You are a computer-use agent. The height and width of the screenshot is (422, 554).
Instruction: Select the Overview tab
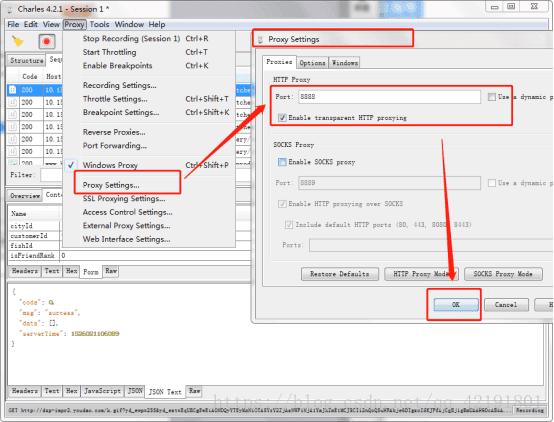(x=25, y=196)
